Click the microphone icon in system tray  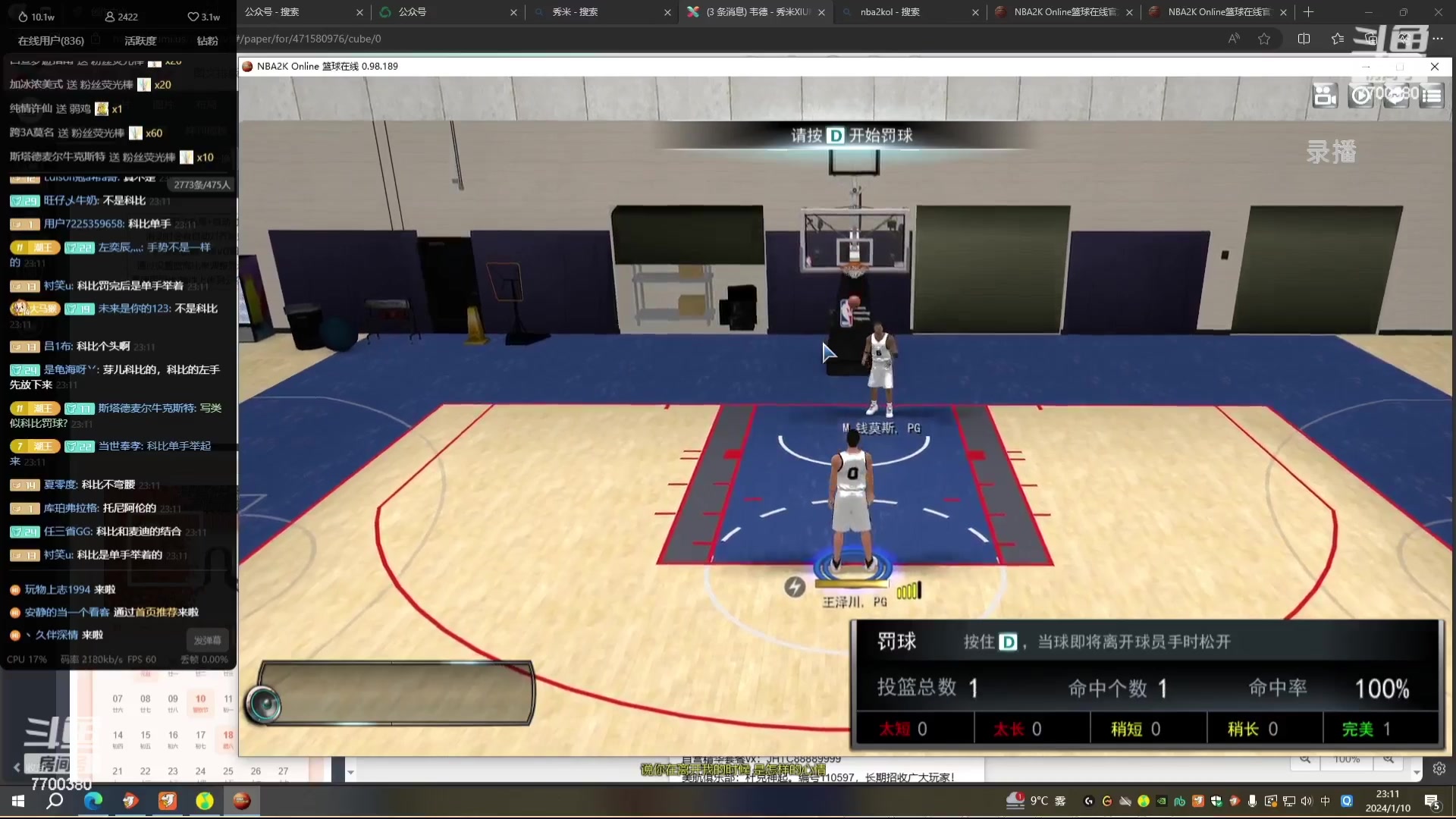point(1252,801)
